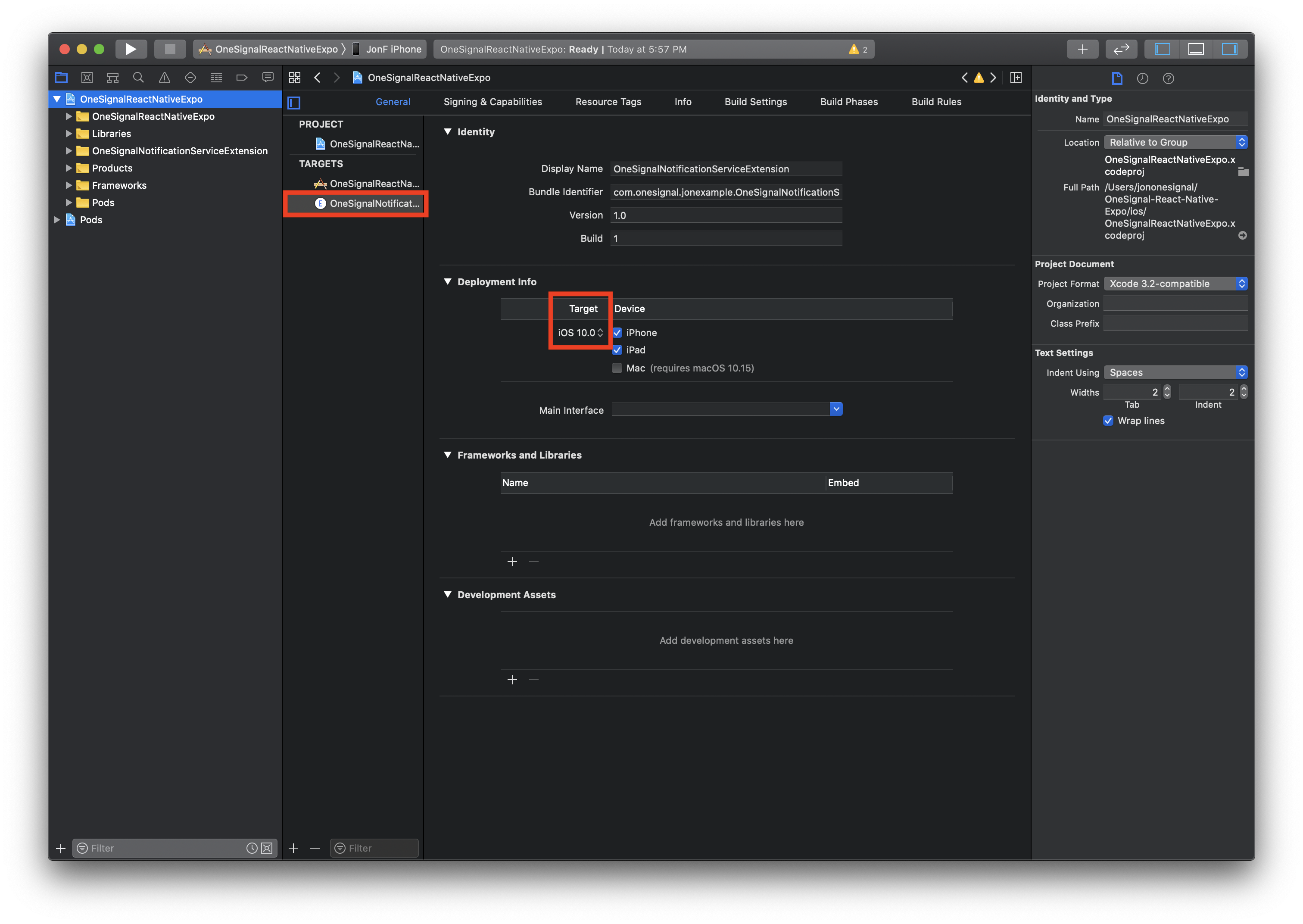The width and height of the screenshot is (1303, 924).
Task: Reveal project path in Finder arrow
Action: (1243, 236)
